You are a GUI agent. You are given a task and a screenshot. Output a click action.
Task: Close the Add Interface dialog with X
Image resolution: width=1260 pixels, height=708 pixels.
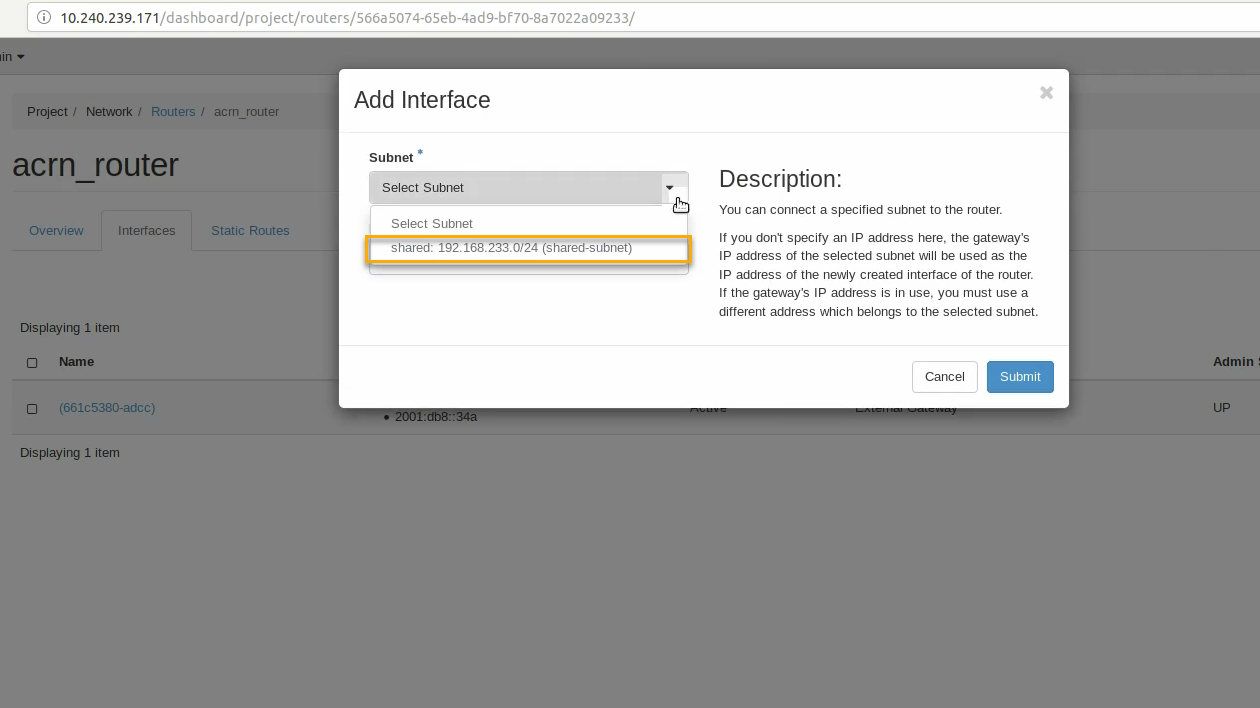(x=1046, y=93)
